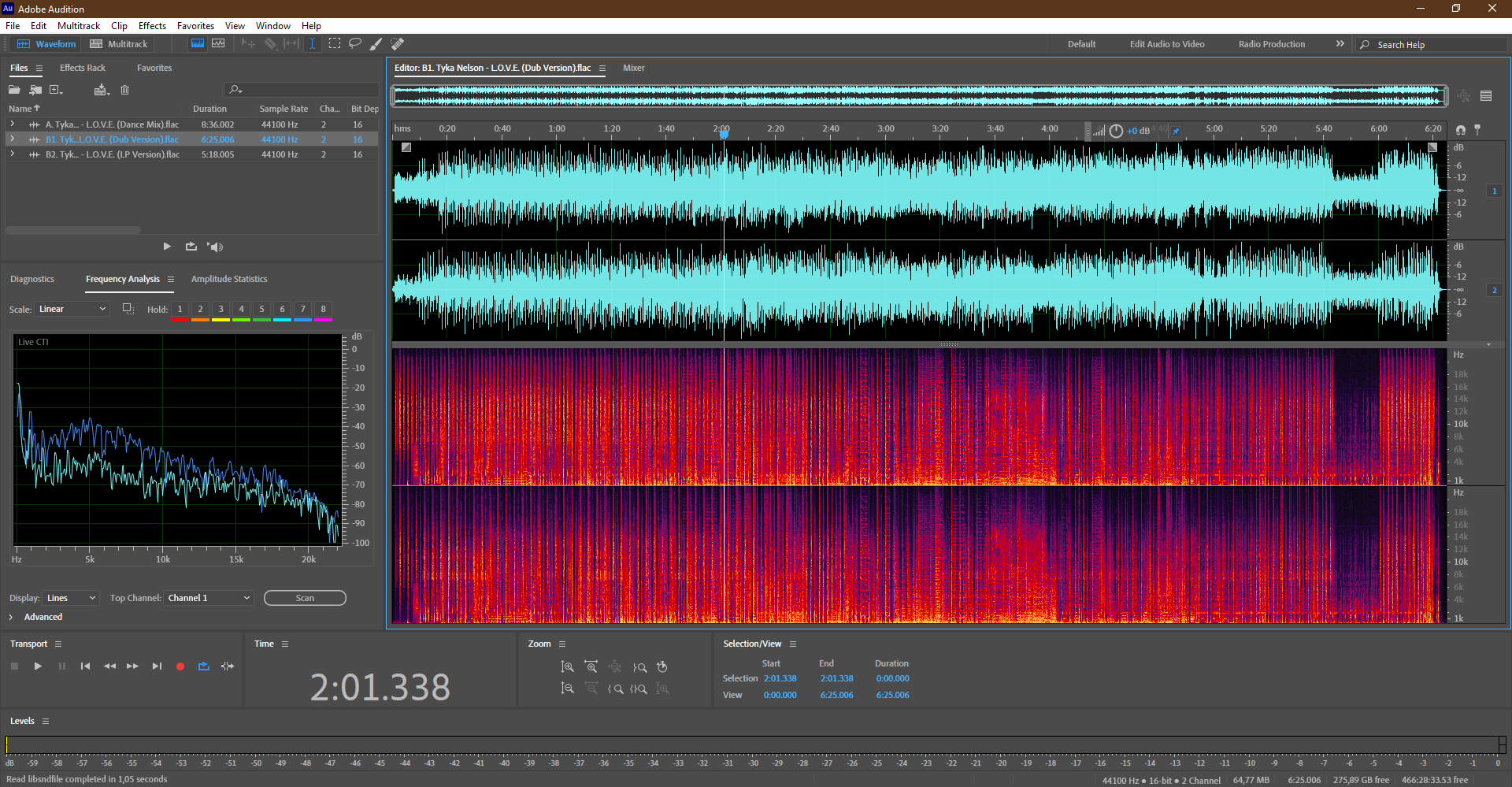Click the New File icon in Files panel
1512x787 pixels.
(x=56, y=90)
